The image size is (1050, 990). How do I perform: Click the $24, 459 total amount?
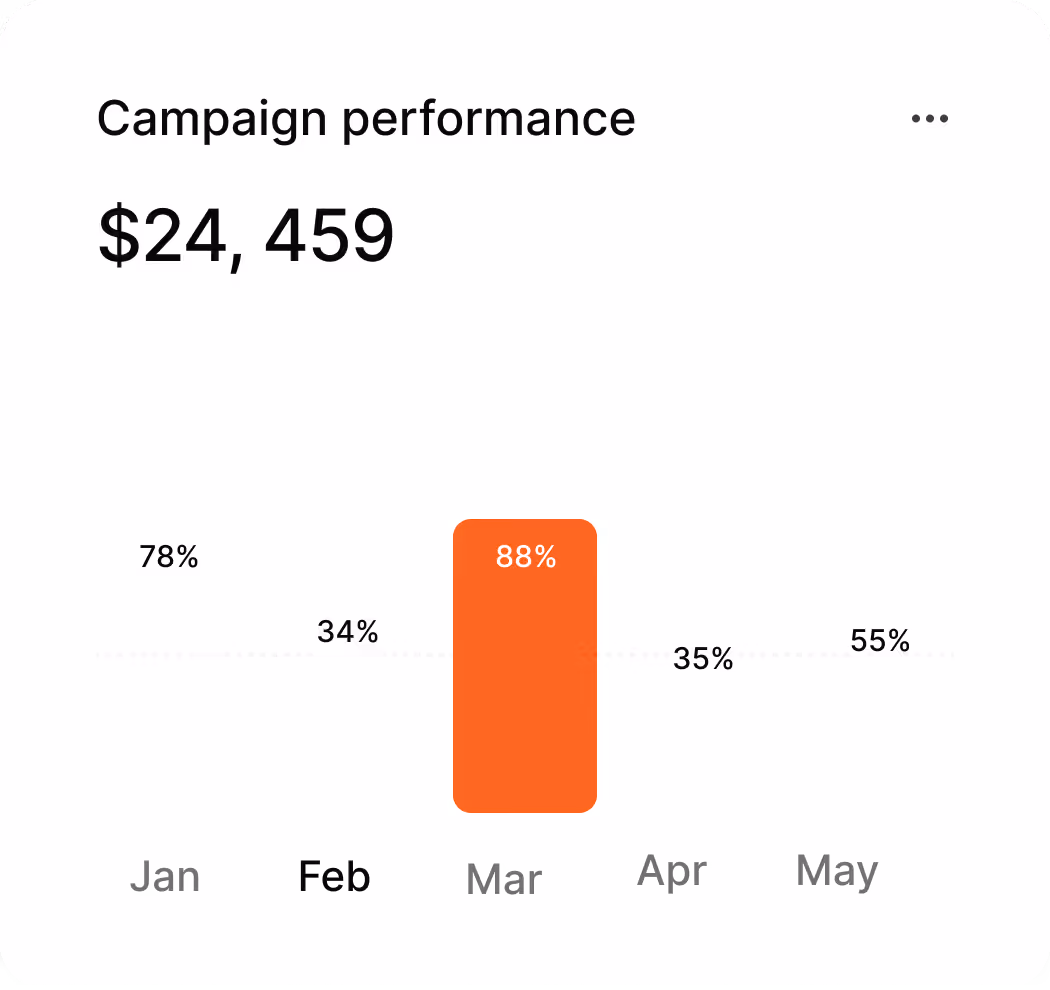click(246, 236)
